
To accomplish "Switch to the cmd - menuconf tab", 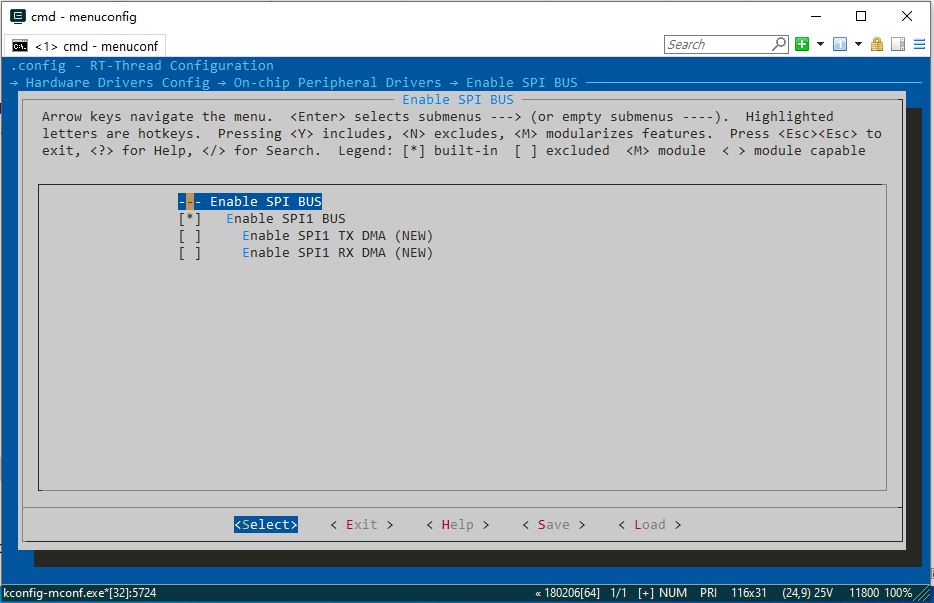I will click(x=96, y=46).
